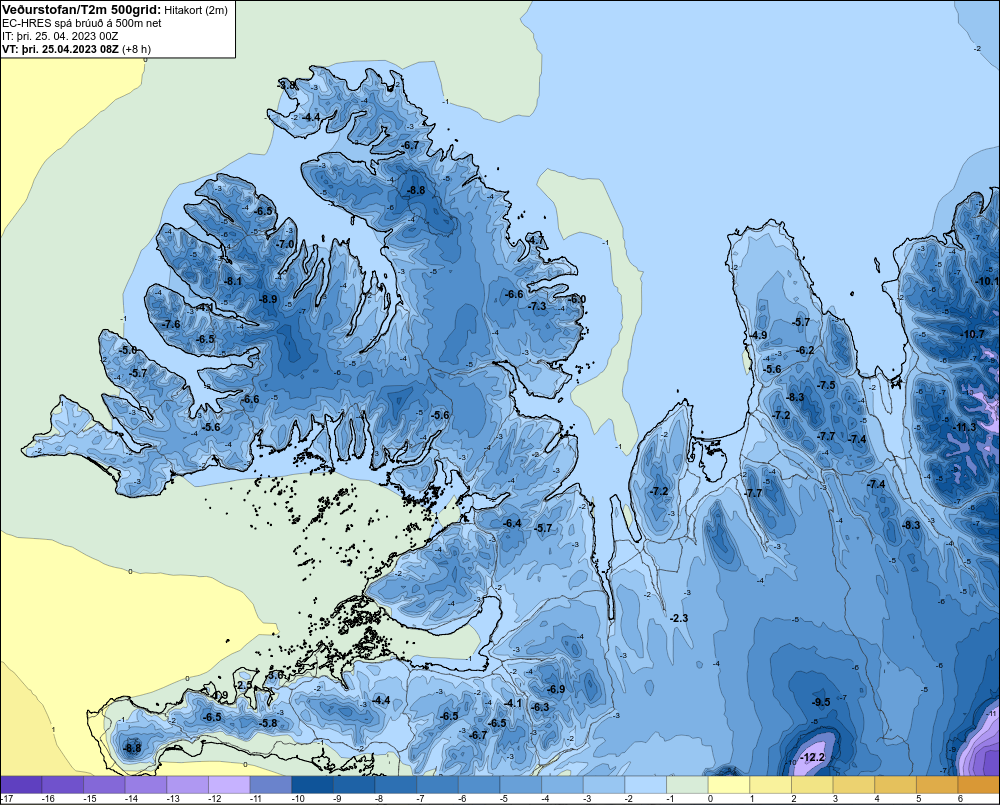This screenshot has height=805, width=1000.
Task: Select the -6.3 temperature value
Action: pos(540,707)
